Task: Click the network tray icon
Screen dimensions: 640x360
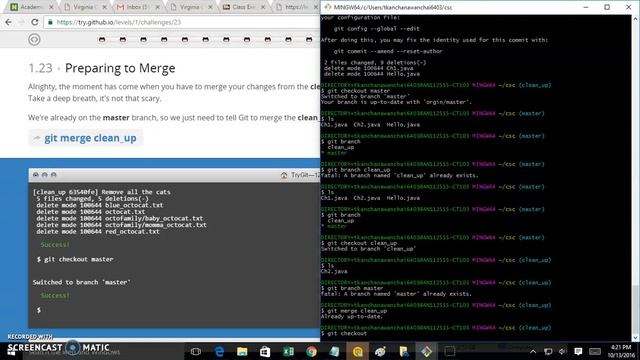Action: [x=548, y=351]
